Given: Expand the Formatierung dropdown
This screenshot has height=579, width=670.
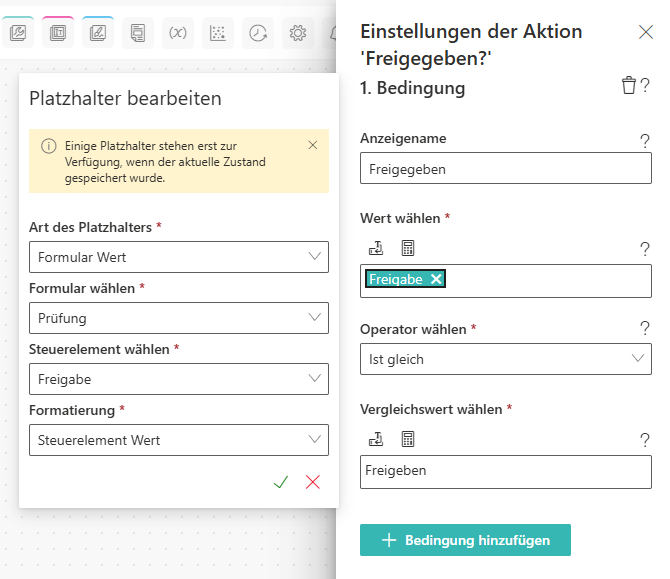Looking at the screenshot, I should 178,440.
